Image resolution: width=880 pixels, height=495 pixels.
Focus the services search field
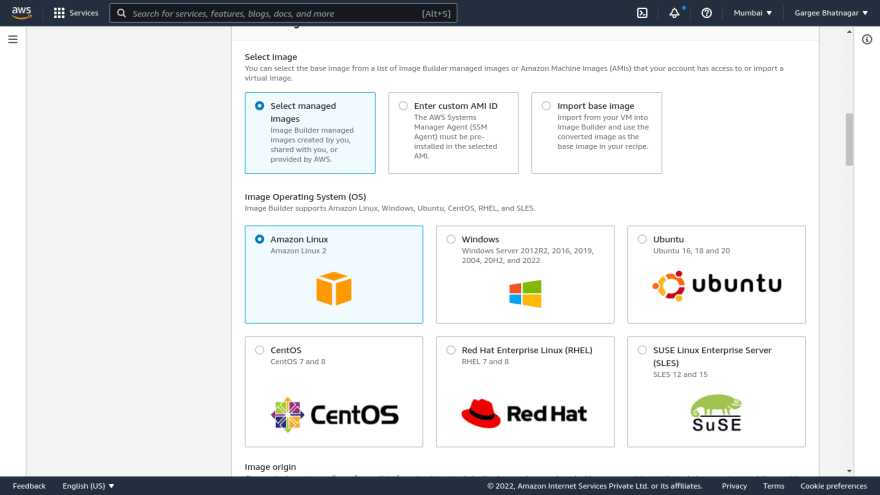pos(283,13)
